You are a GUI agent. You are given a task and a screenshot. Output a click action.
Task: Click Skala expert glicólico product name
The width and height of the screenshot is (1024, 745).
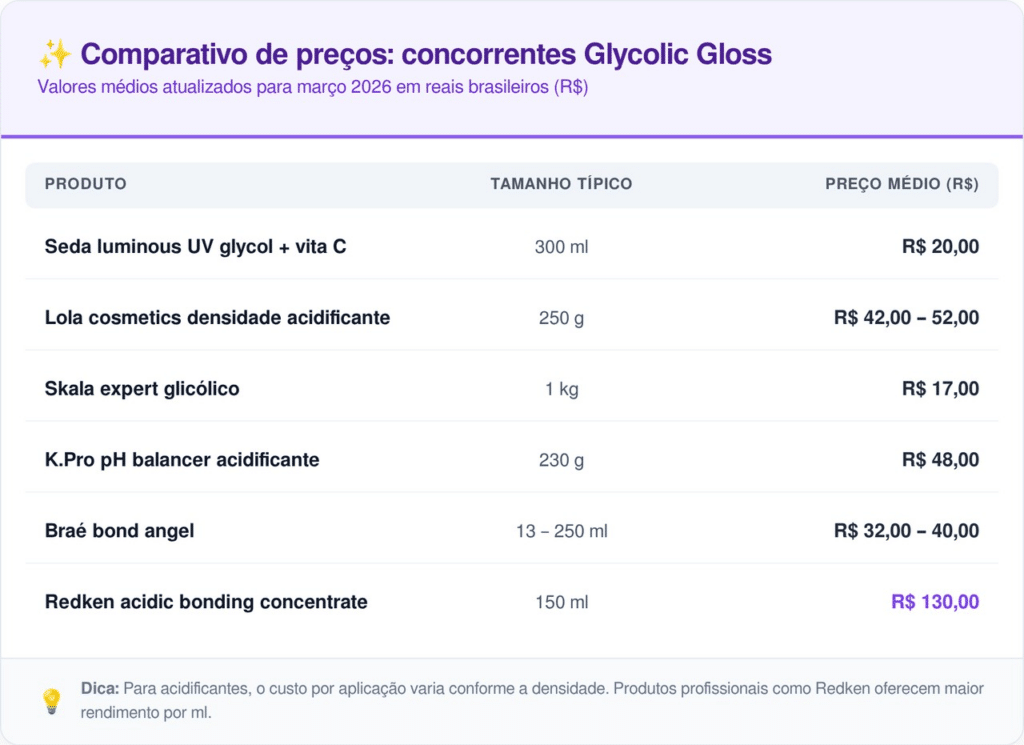click(142, 389)
